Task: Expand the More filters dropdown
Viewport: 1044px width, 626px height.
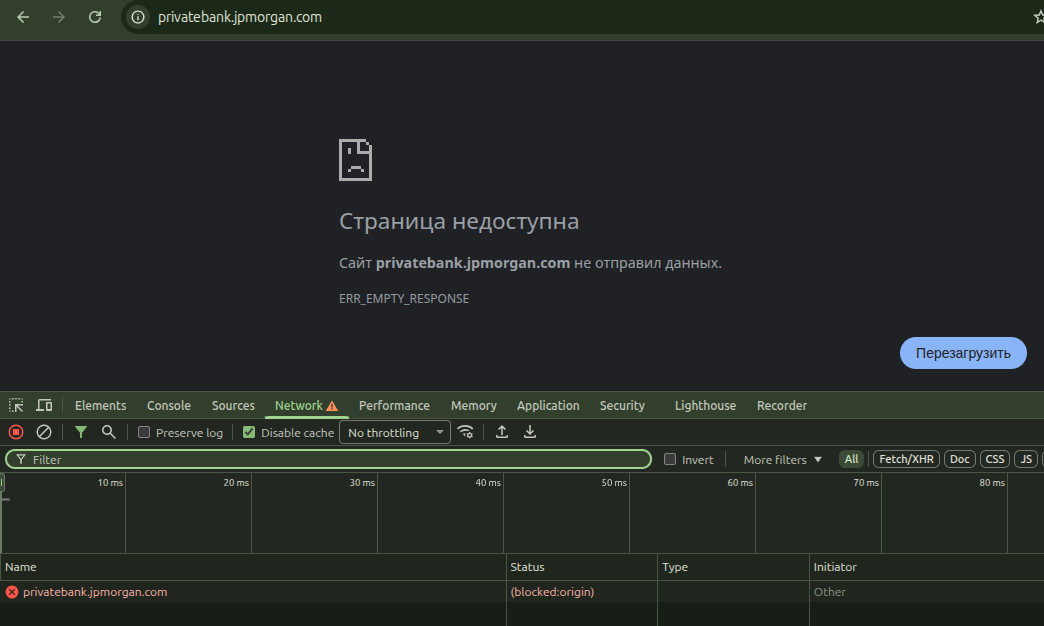Action: pyautogui.click(x=782, y=460)
